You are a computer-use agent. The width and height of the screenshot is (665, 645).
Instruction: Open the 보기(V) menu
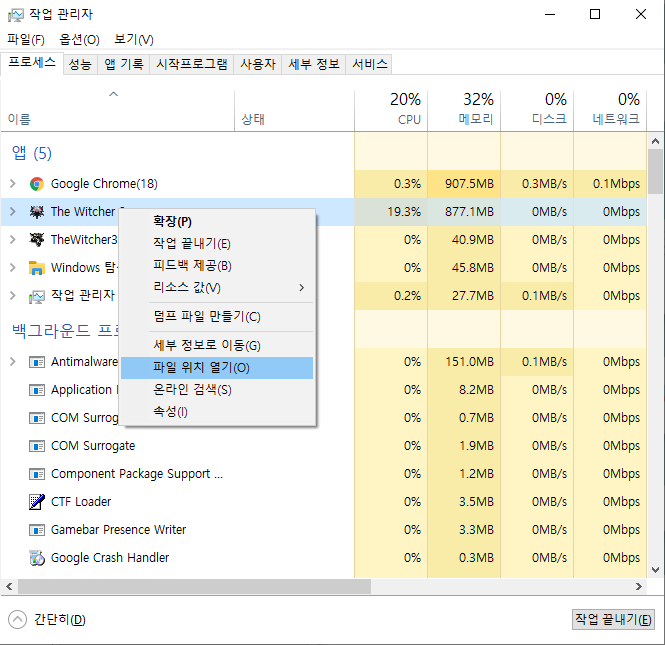(134, 39)
